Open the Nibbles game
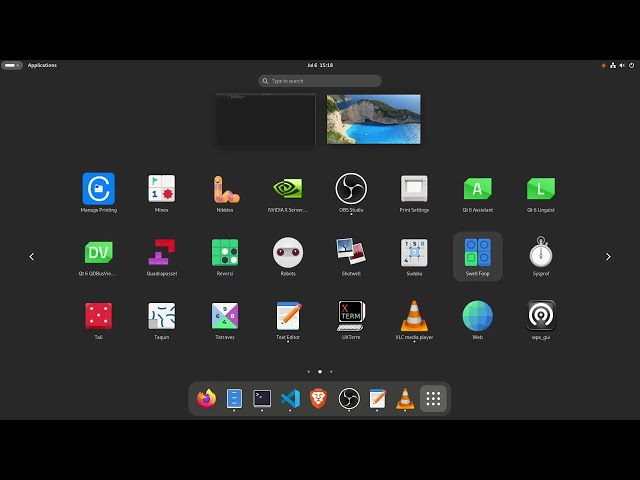 pos(225,193)
